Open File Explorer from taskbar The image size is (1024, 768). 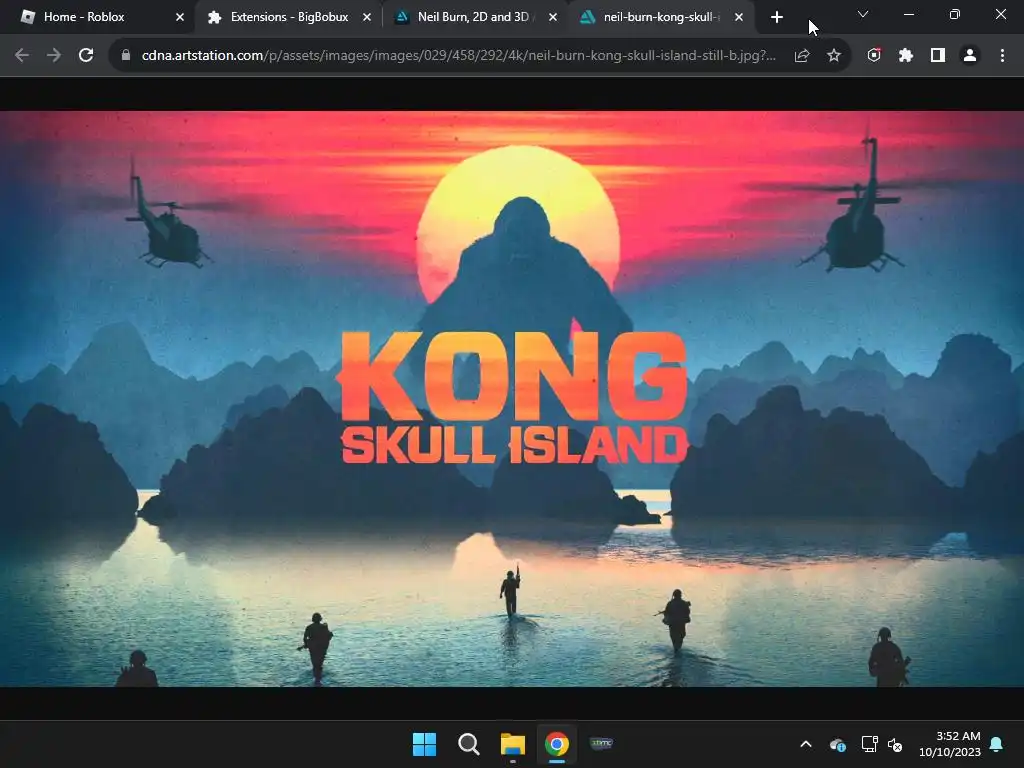click(x=513, y=744)
